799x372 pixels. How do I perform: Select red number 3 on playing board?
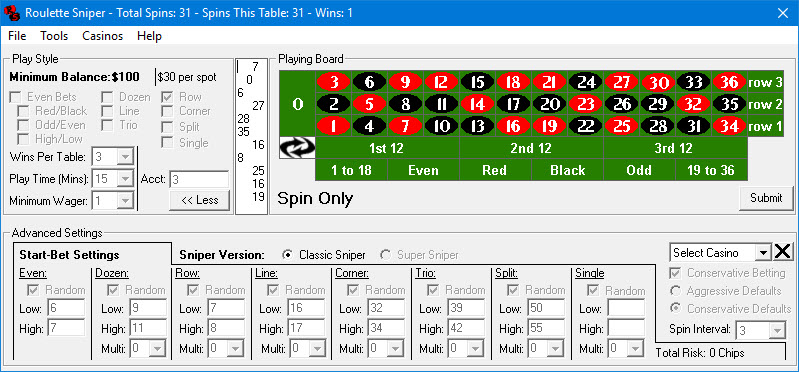click(x=334, y=82)
